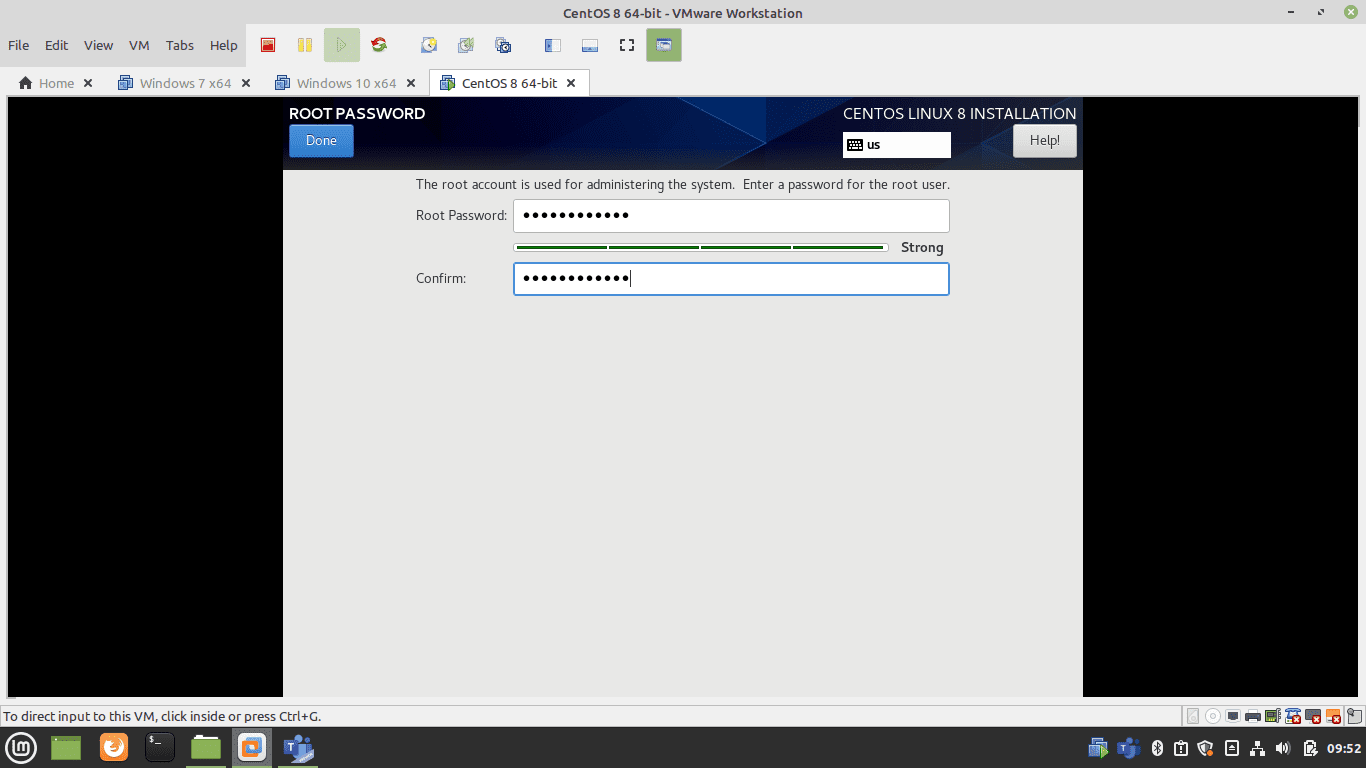Open the View menu
The height and width of the screenshot is (768, 1366).
tap(98, 45)
